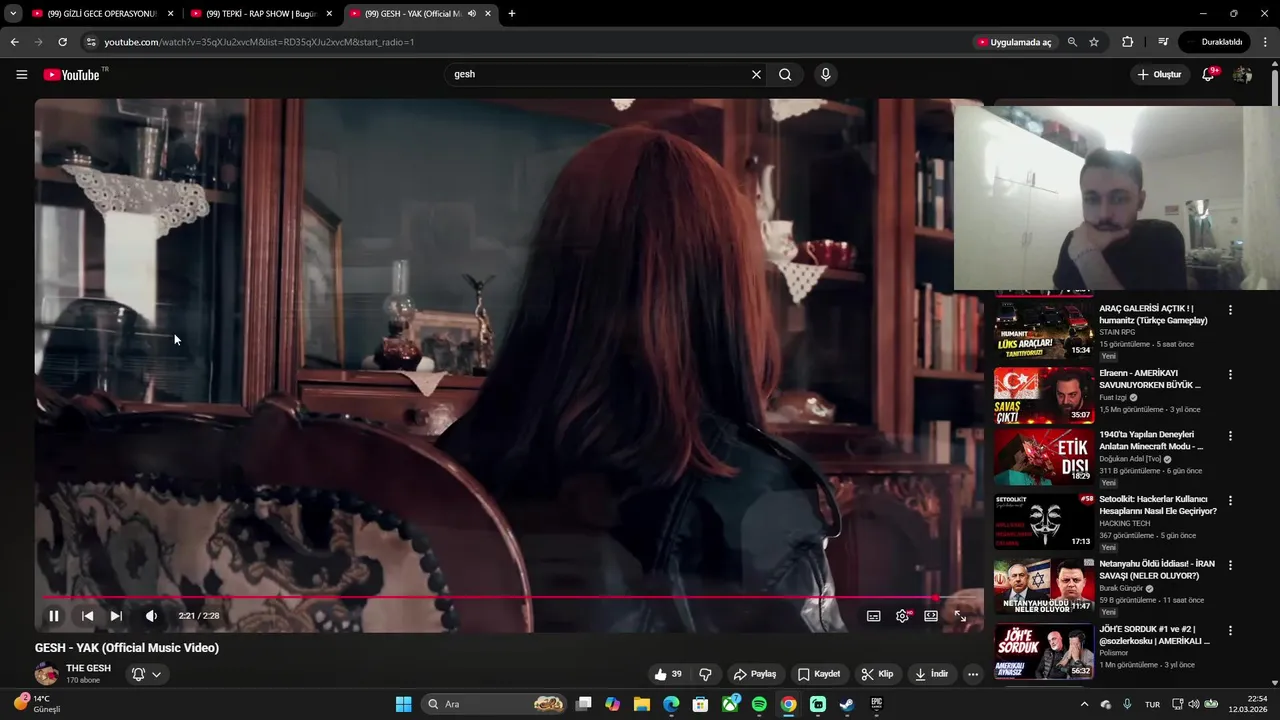
Task: Open options for 'Elraenn - AMERİKAYI' video
Action: 1230,374
